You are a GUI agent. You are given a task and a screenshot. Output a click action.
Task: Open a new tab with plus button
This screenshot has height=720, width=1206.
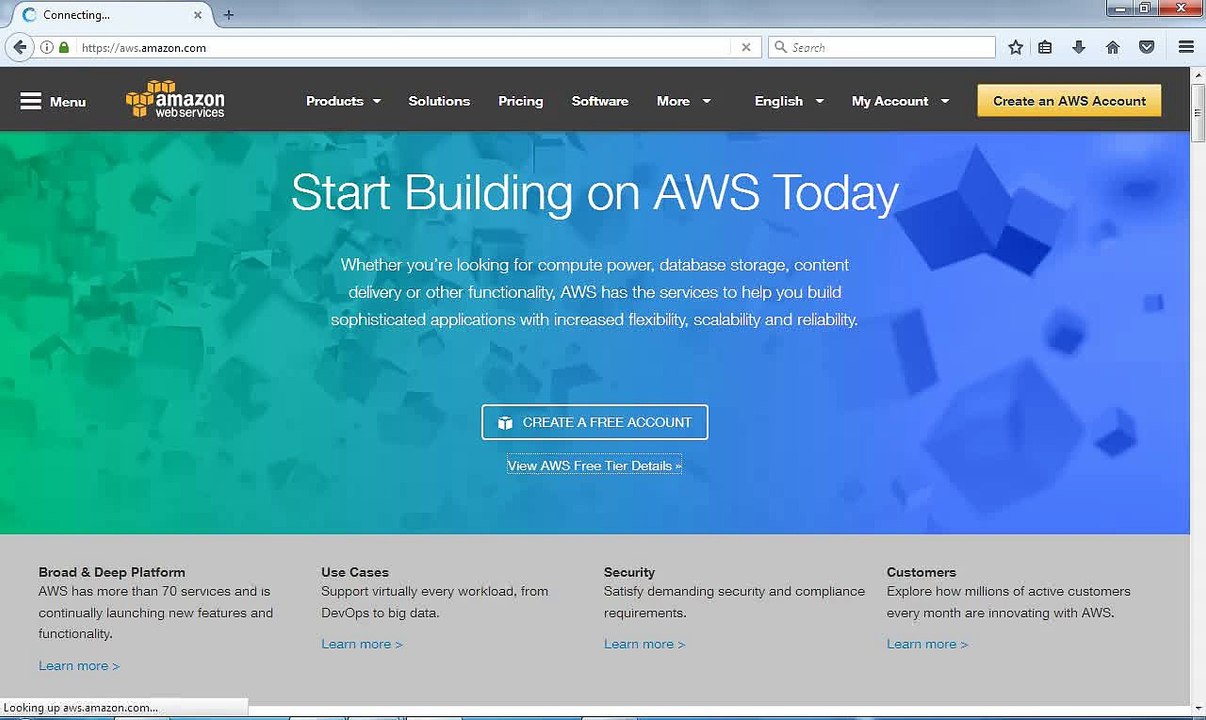tap(228, 15)
